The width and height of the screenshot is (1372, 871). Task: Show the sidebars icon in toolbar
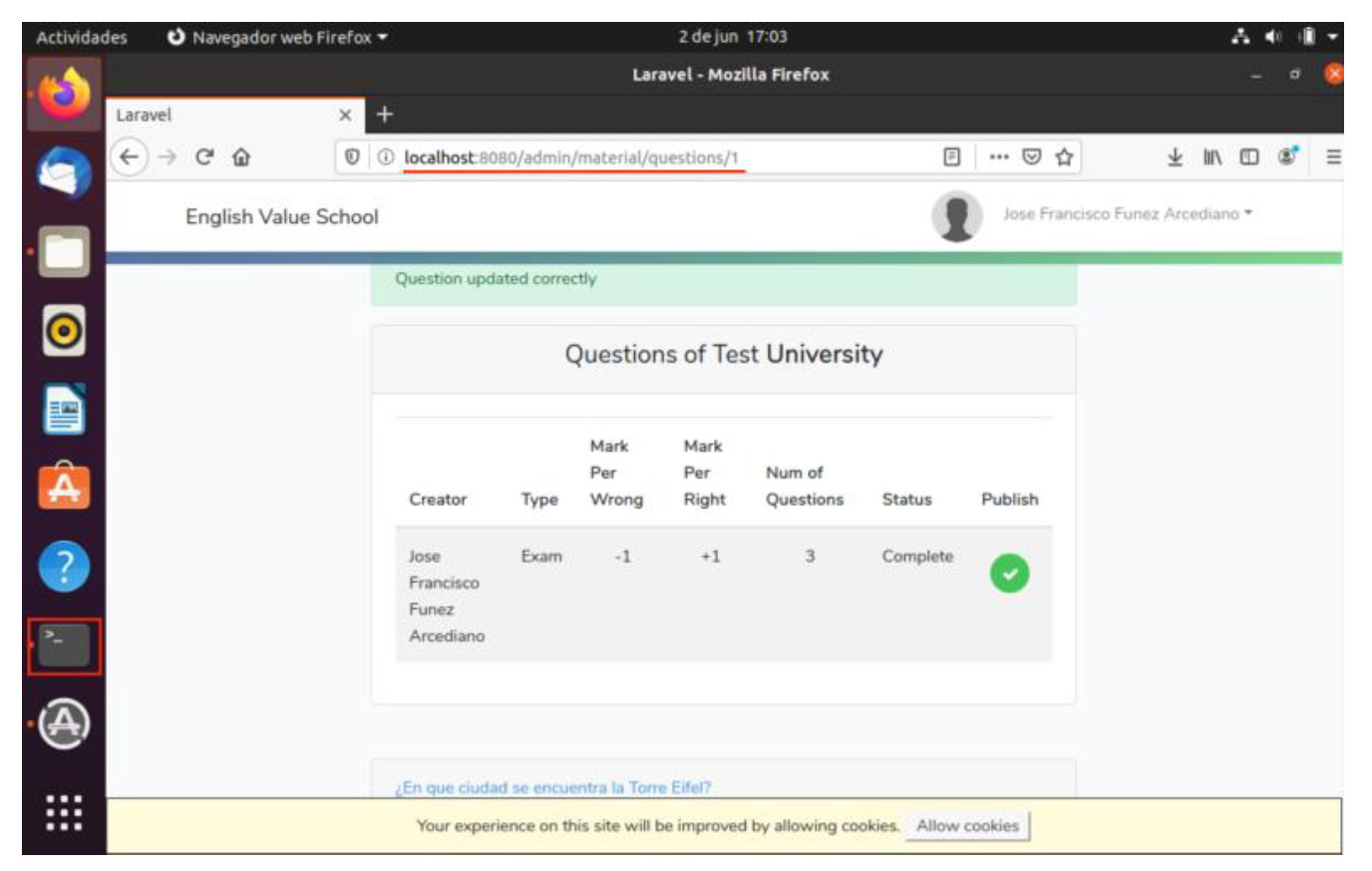(1248, 157)
